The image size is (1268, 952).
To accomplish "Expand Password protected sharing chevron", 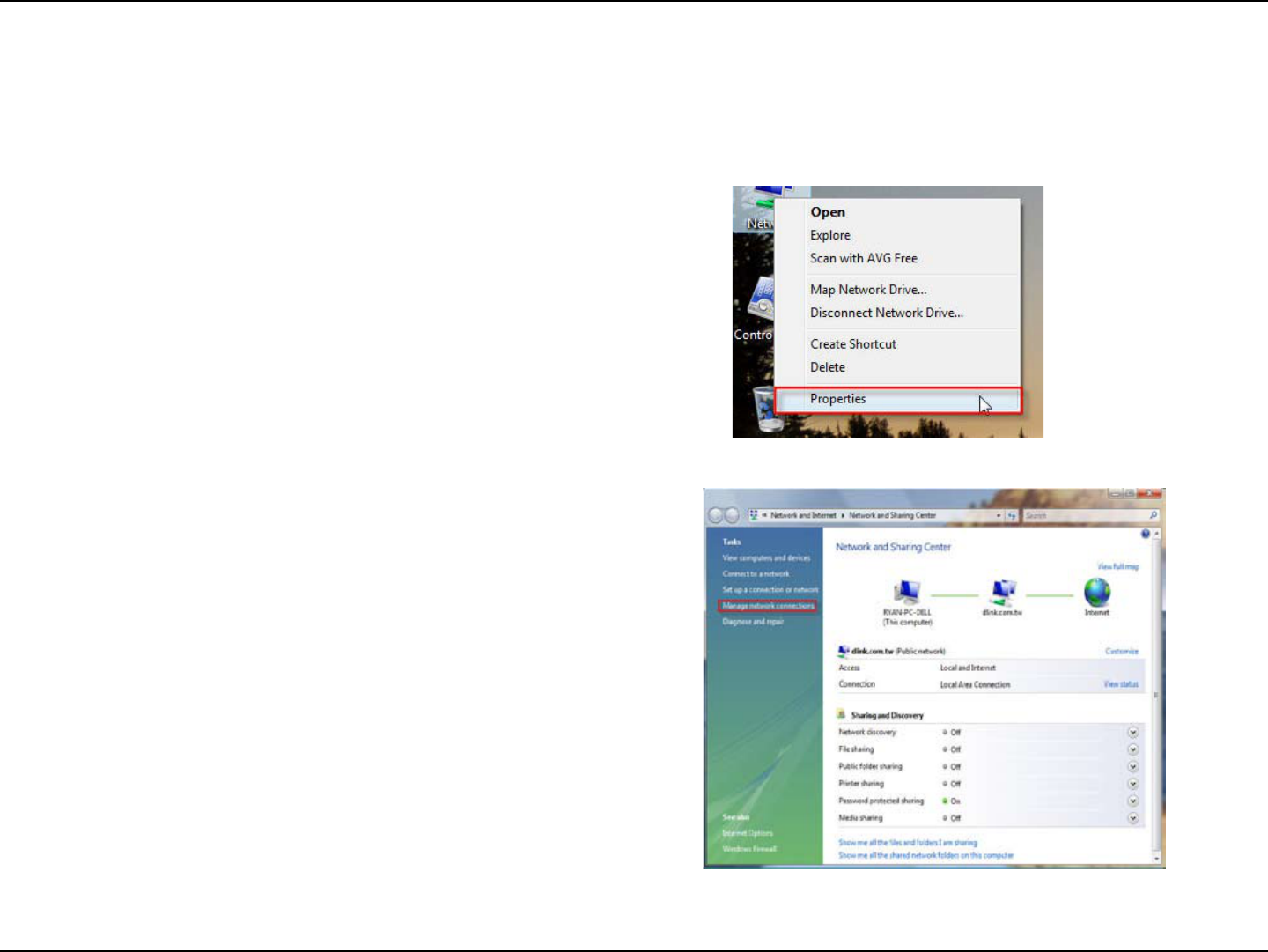I will pyautogui.click(x=1132, y=801).
